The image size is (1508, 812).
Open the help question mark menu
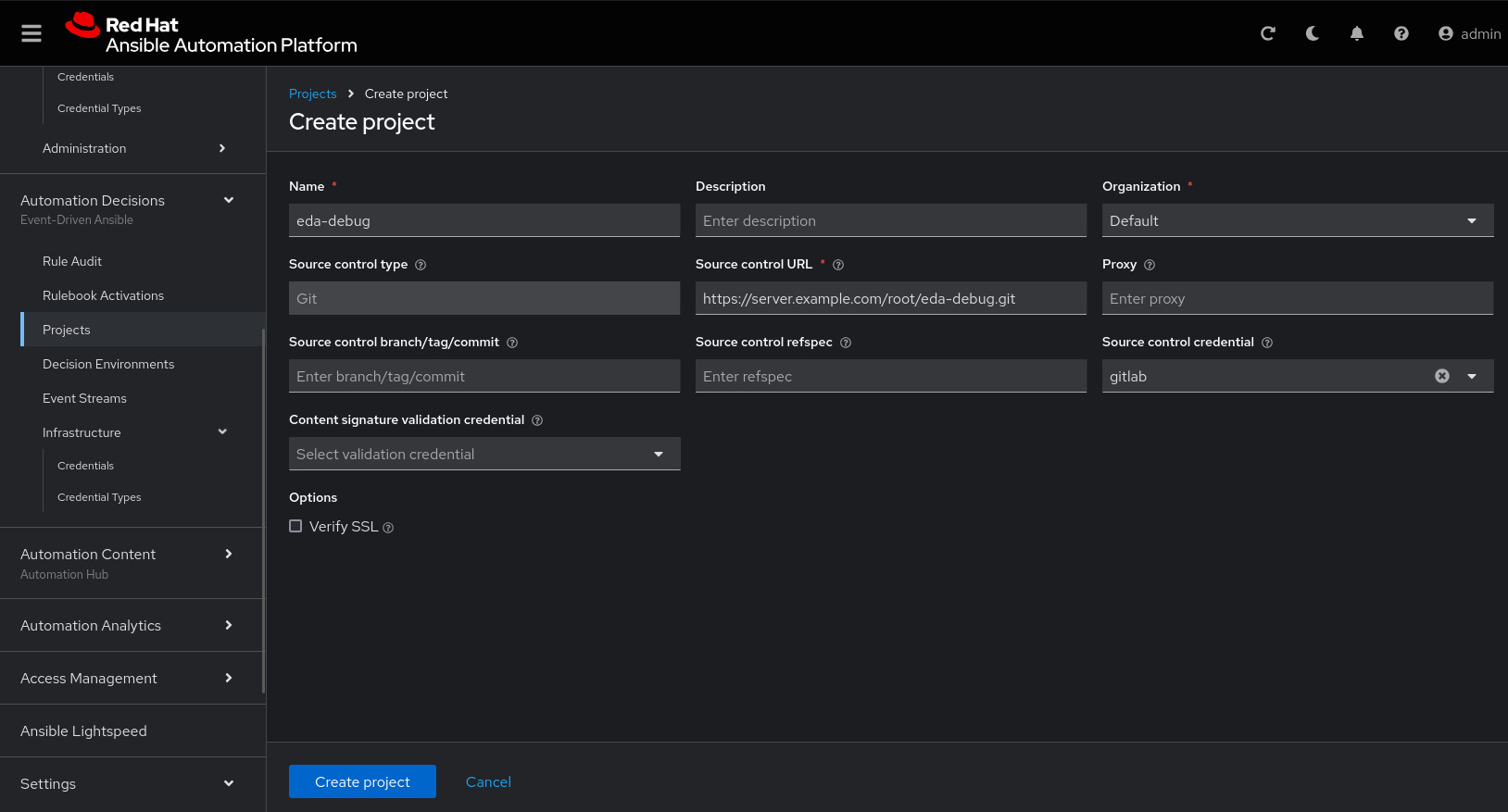click(x=1401, y=33)
